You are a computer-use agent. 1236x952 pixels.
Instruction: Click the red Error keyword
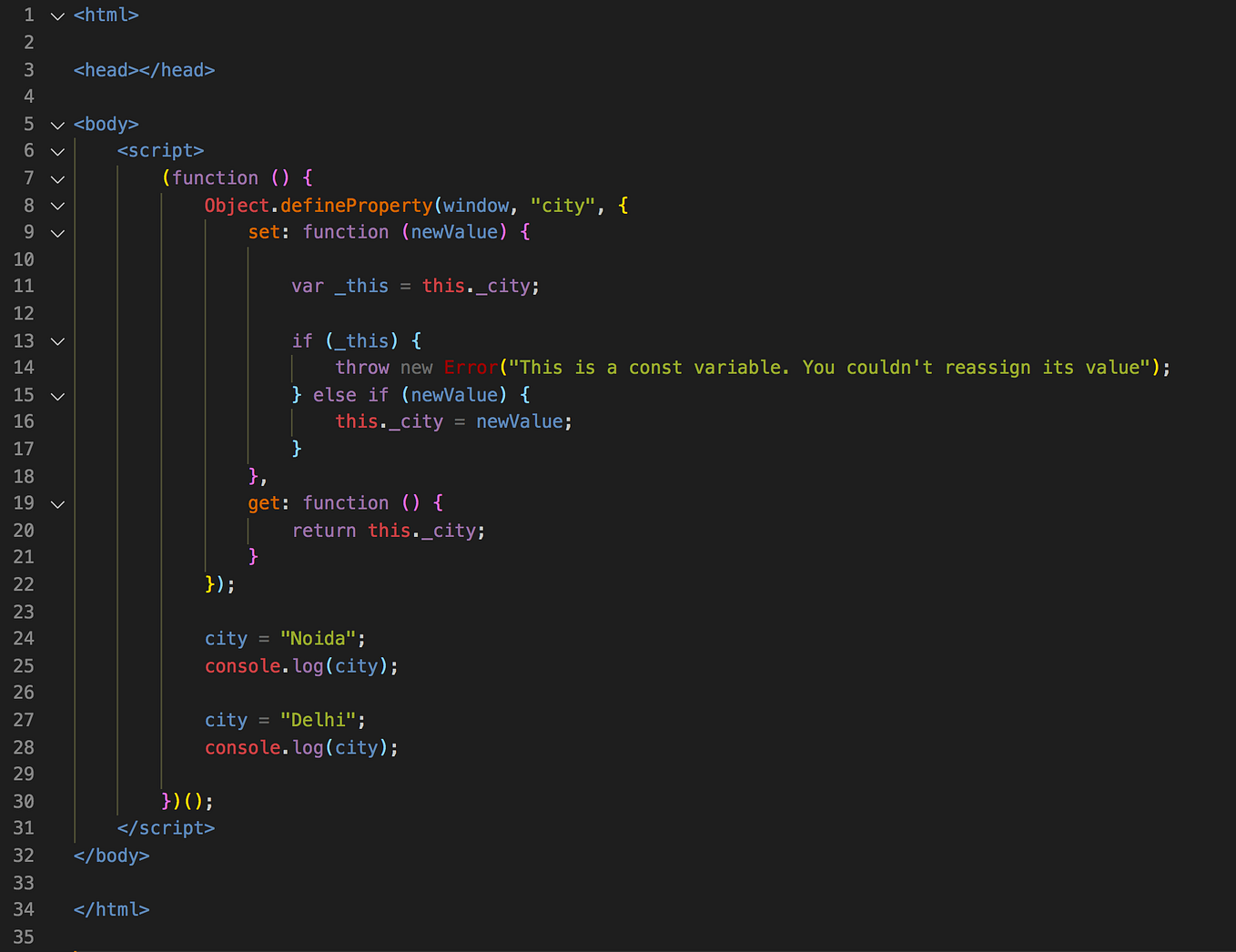tap(471, 368)
